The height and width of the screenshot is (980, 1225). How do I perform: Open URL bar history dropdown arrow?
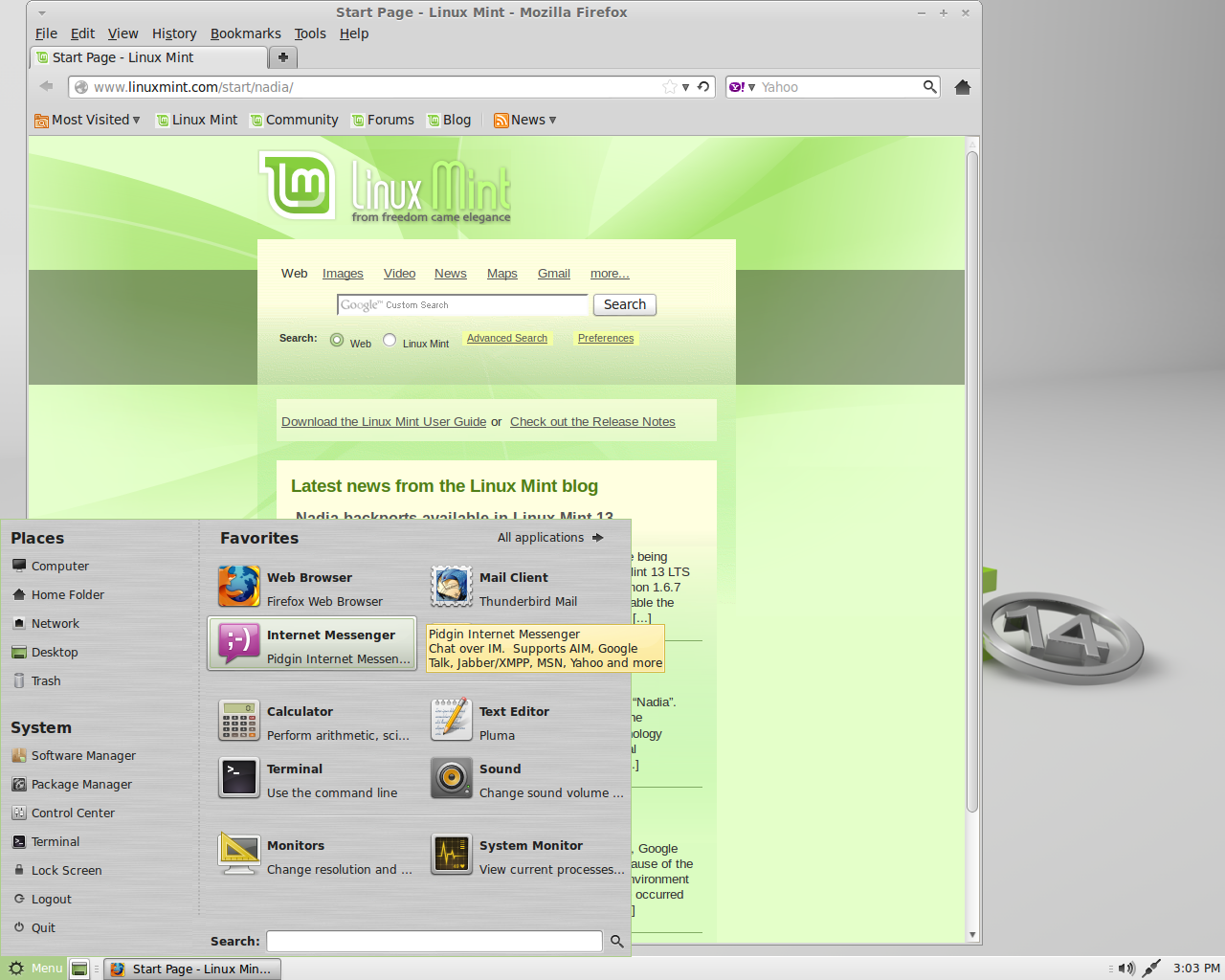click(x=685, y=87)
